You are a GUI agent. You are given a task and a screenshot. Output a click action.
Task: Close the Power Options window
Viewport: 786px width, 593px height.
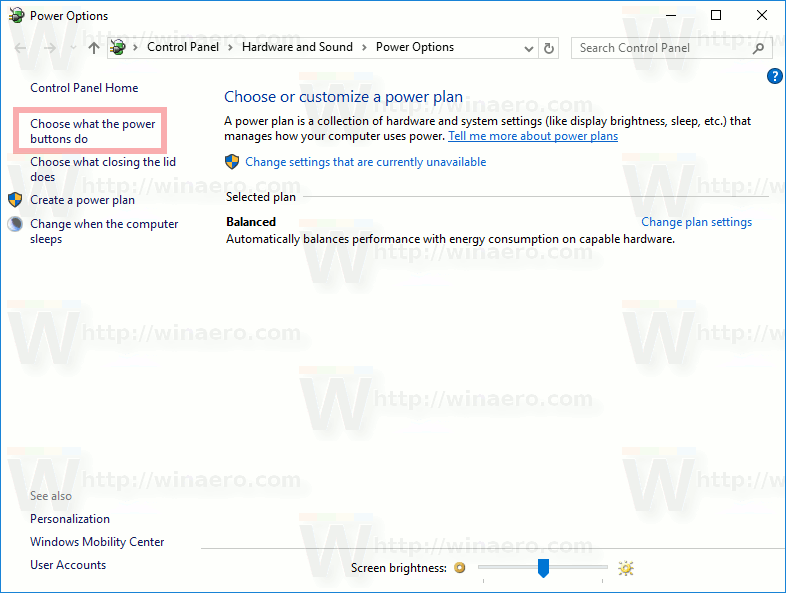click(761, 16)
